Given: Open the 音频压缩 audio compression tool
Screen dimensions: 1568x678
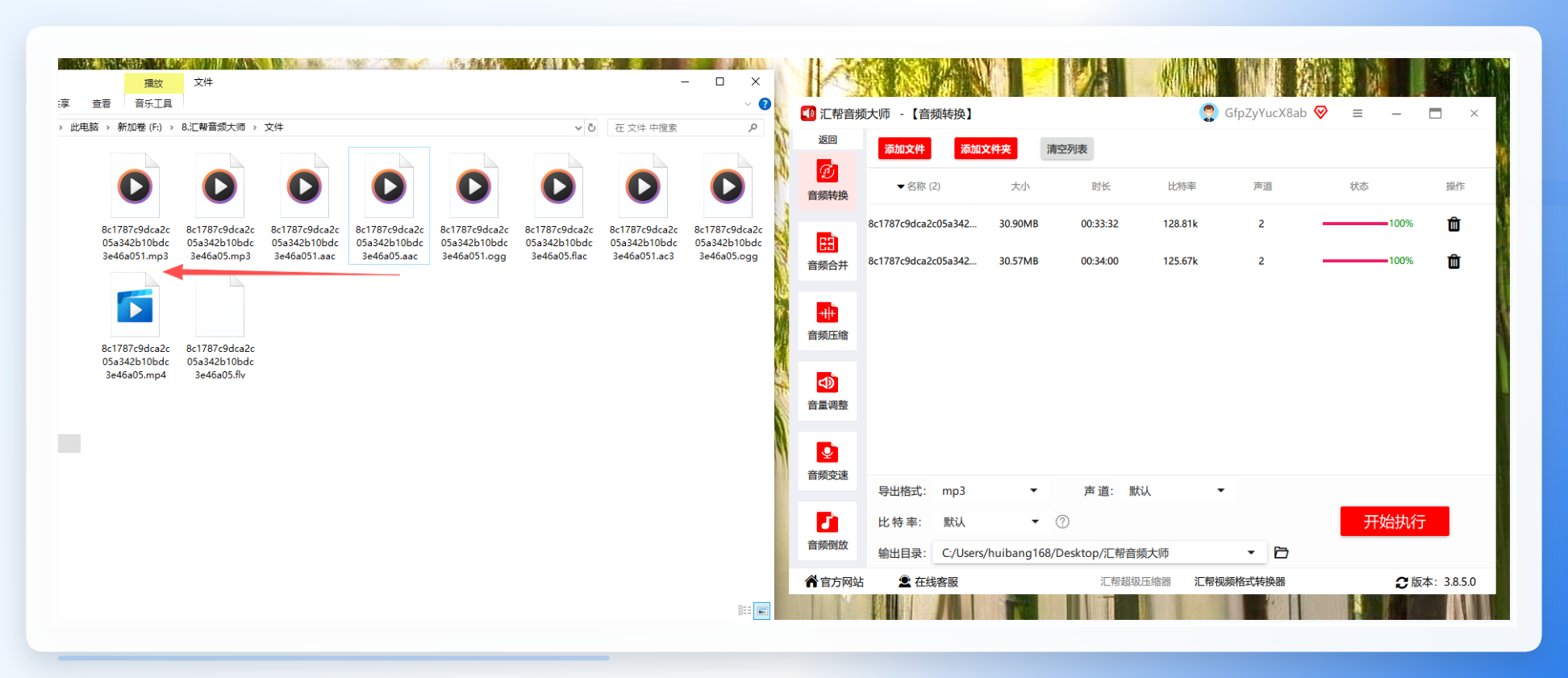Looking at the screenshot, I should (827, 321).
